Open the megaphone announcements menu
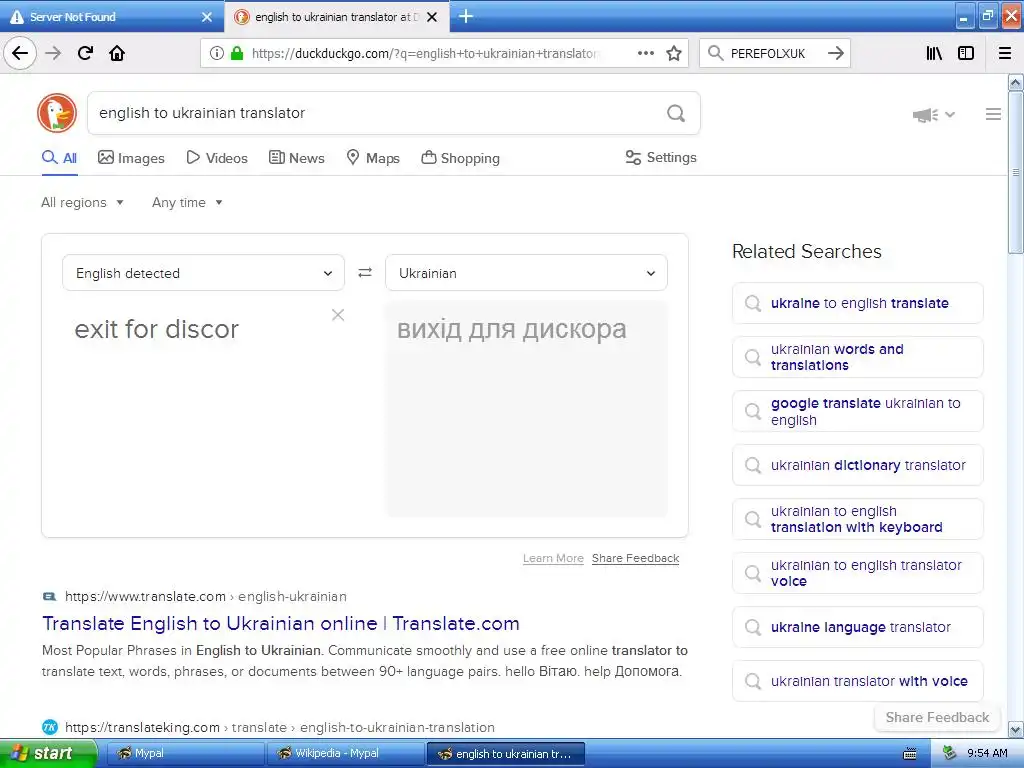 [x=933, y=115]
